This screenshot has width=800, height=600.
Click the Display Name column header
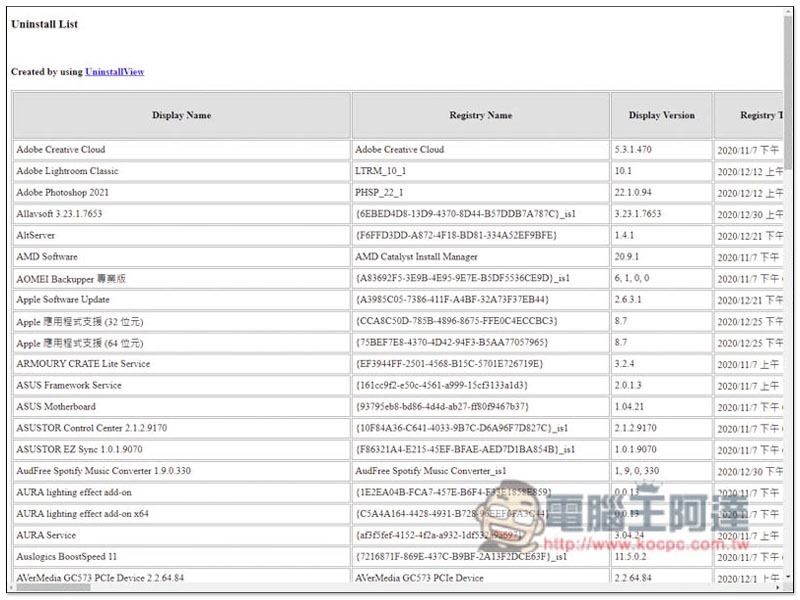[x=182, y=115]
